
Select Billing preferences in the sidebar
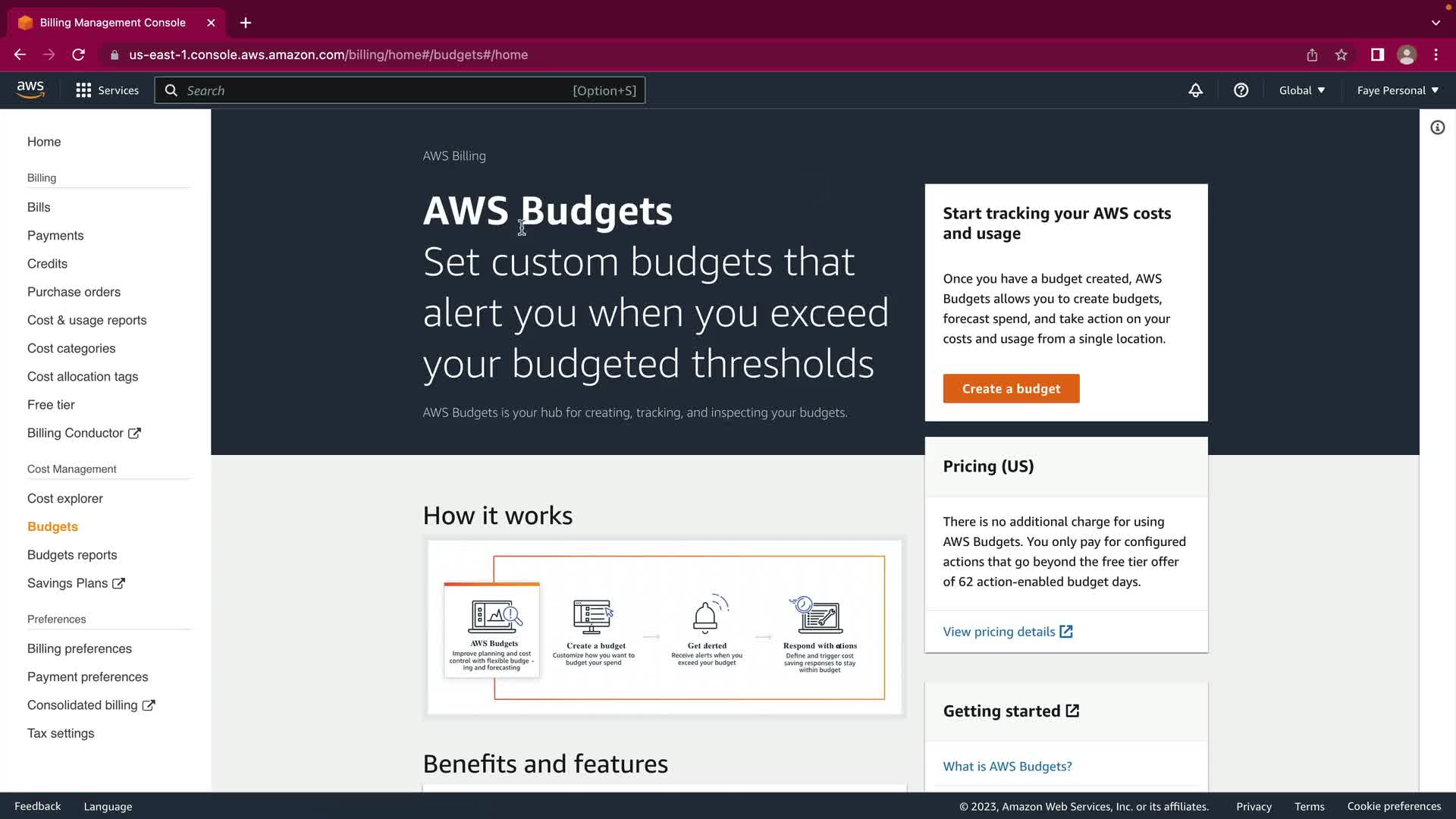pos(80,648)
